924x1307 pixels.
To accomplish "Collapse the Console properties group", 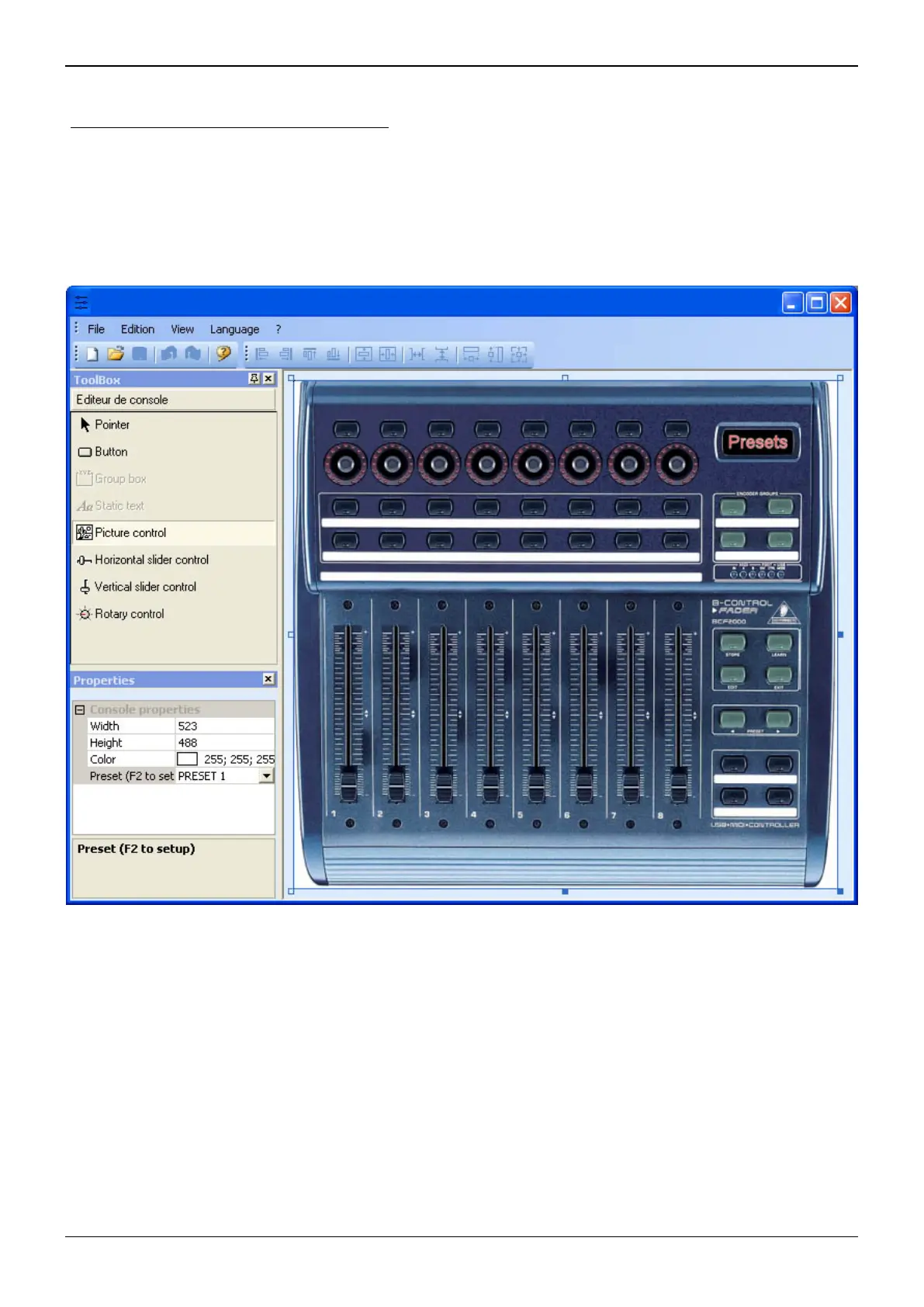I will coord(80,710).
